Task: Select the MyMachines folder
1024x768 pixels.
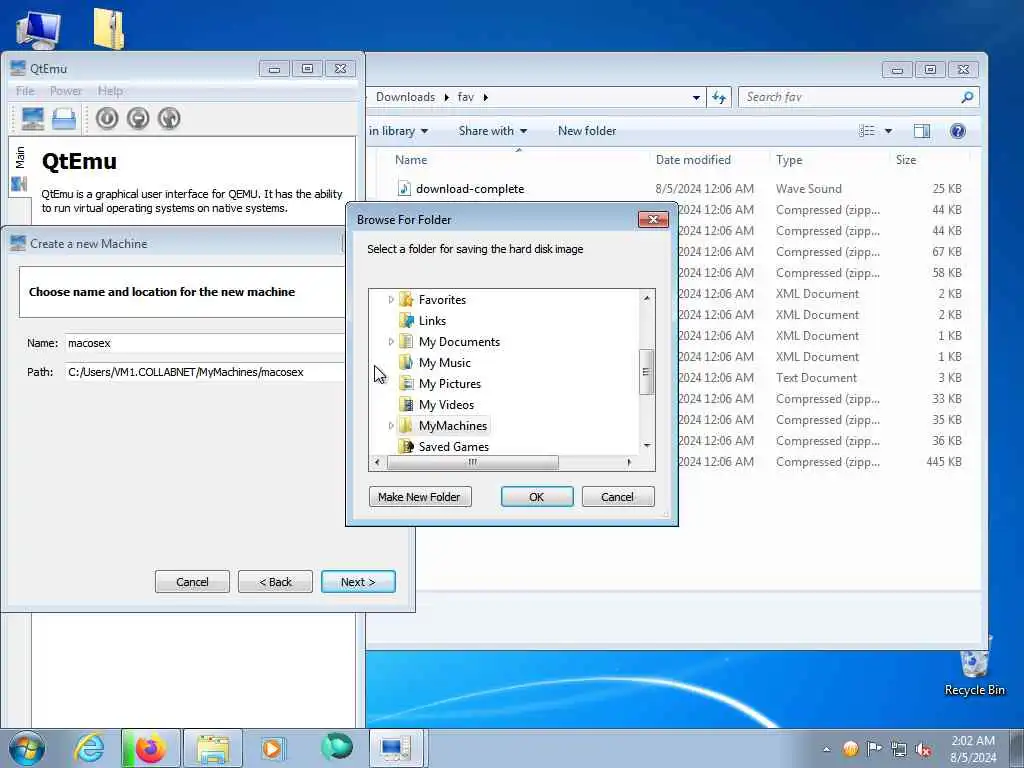Action: coord(453,426)
